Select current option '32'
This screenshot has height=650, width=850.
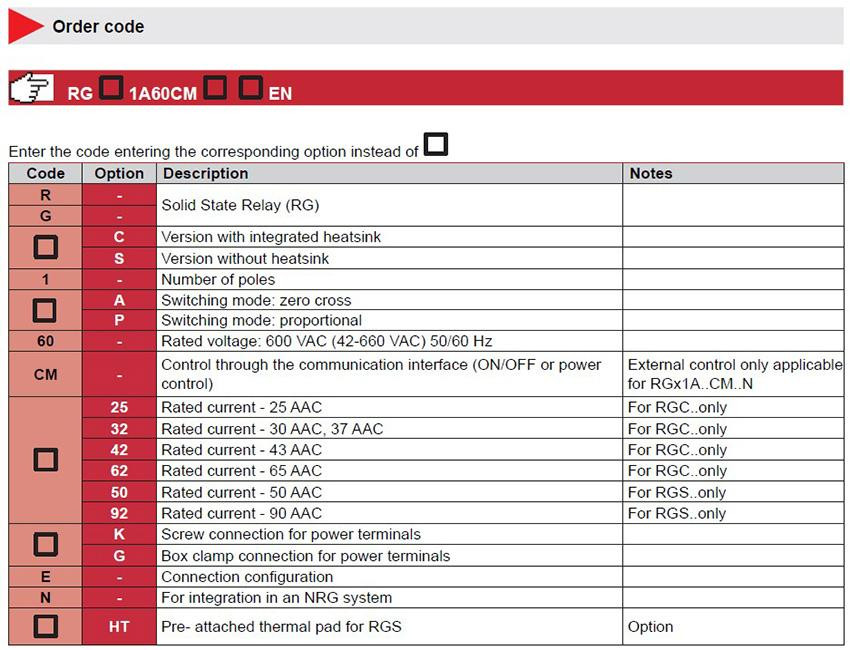point(119,429)
